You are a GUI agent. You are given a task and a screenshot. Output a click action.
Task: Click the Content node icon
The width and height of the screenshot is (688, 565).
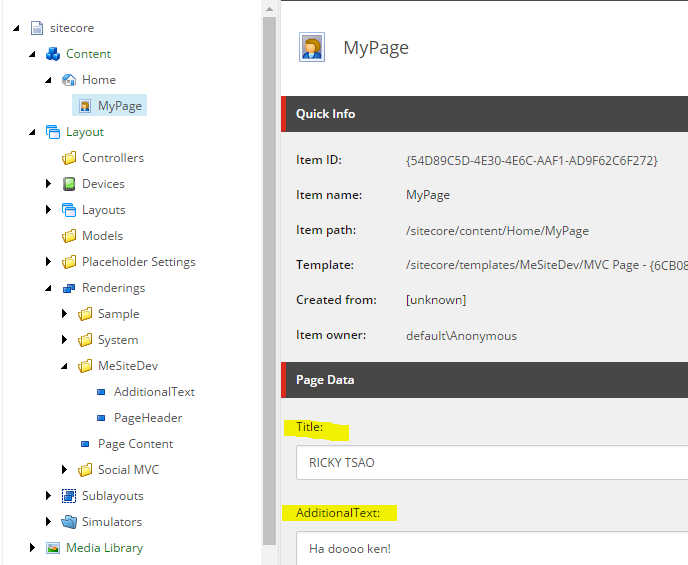pyautogui.click(x=53, y=54)
